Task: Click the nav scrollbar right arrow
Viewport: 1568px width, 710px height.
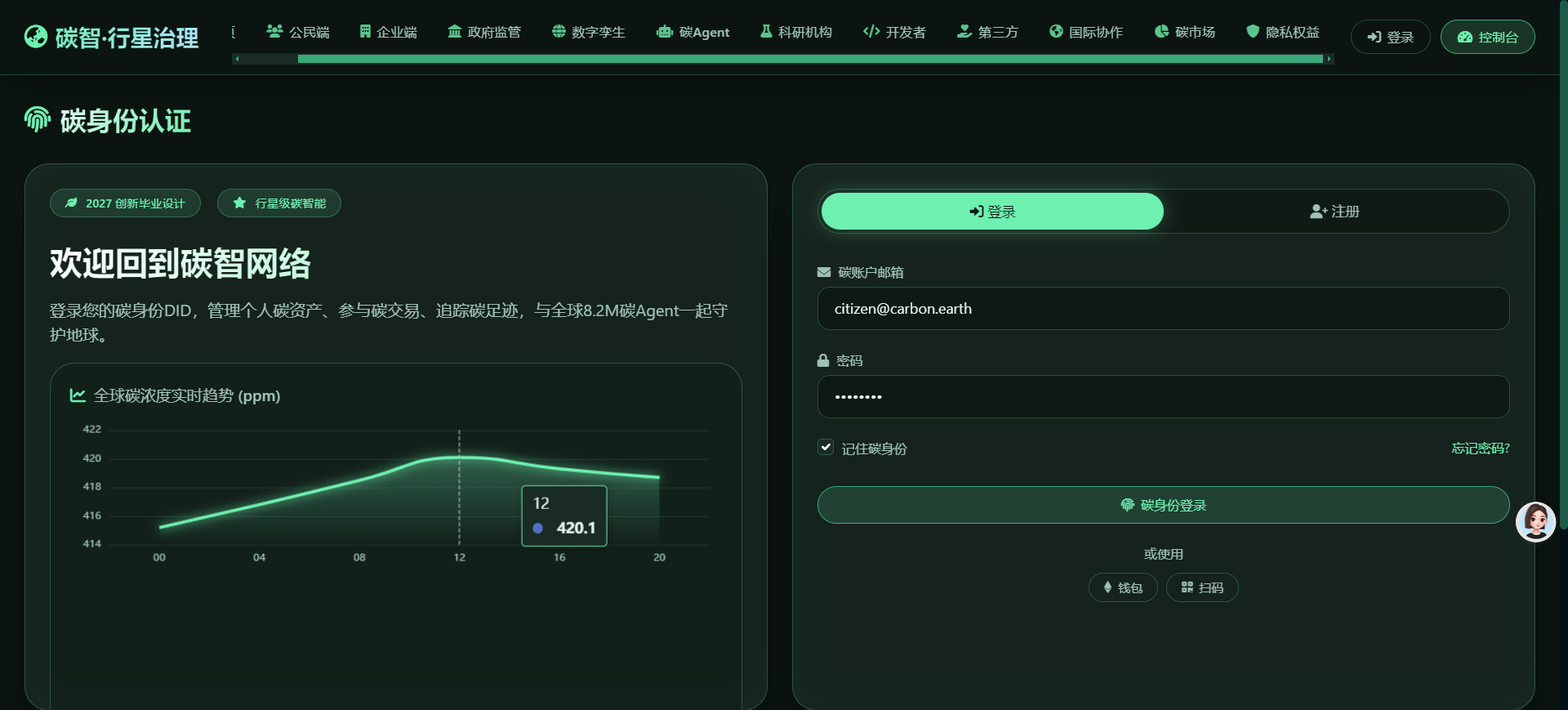Action: (x=1330, y=59)
